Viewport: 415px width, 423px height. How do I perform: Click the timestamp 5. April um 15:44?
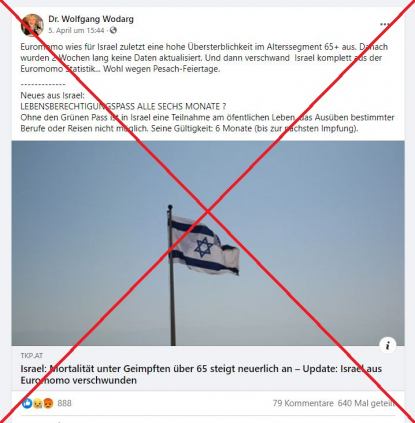pyautogui.click(x=76, y=30)
